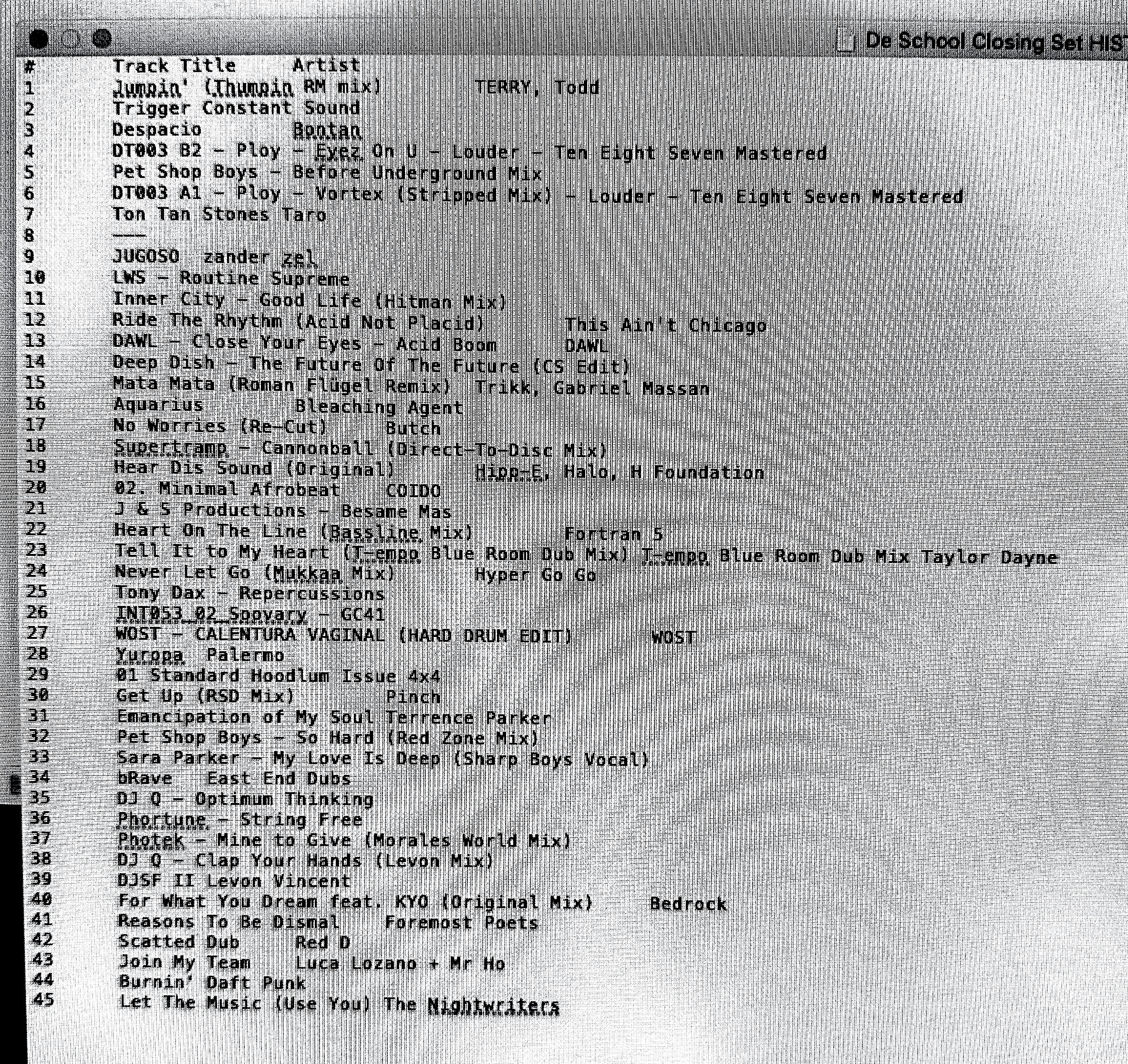Select the line "Jumpin' (Thumpin RM mix)"
Viewport: 1128px width, 1064px height.
(248, 87)
